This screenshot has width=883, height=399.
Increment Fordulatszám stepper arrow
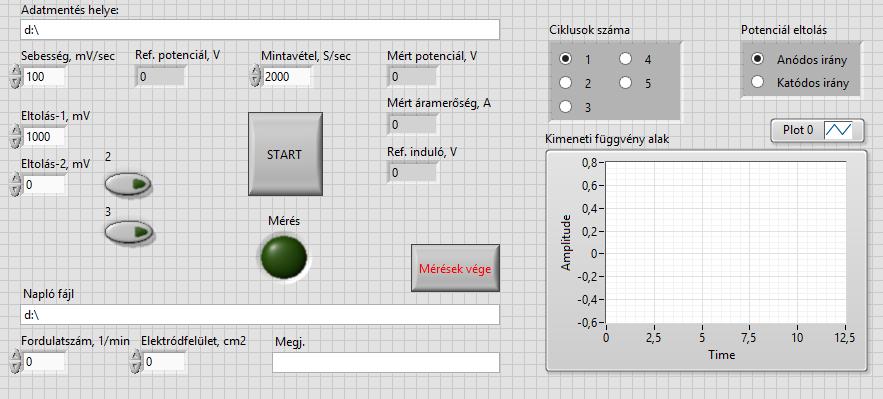click(x=16, y=356)
